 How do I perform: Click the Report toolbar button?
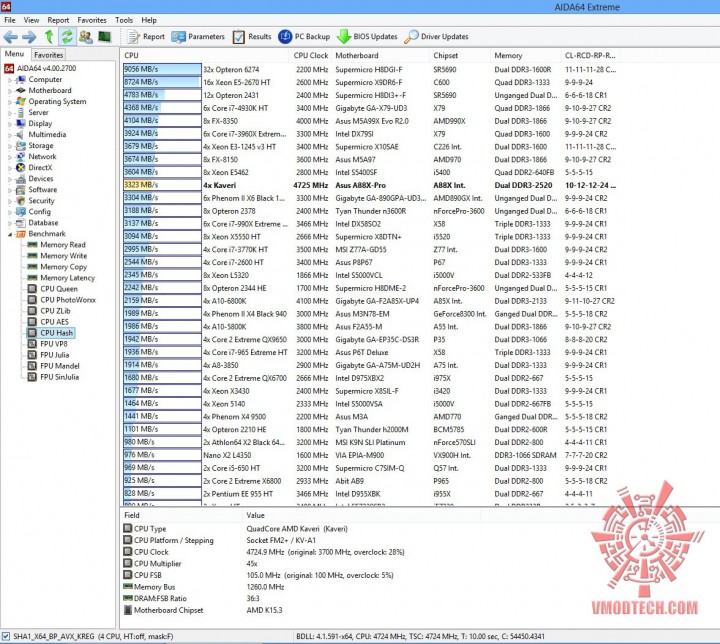(x=146, y=37)
